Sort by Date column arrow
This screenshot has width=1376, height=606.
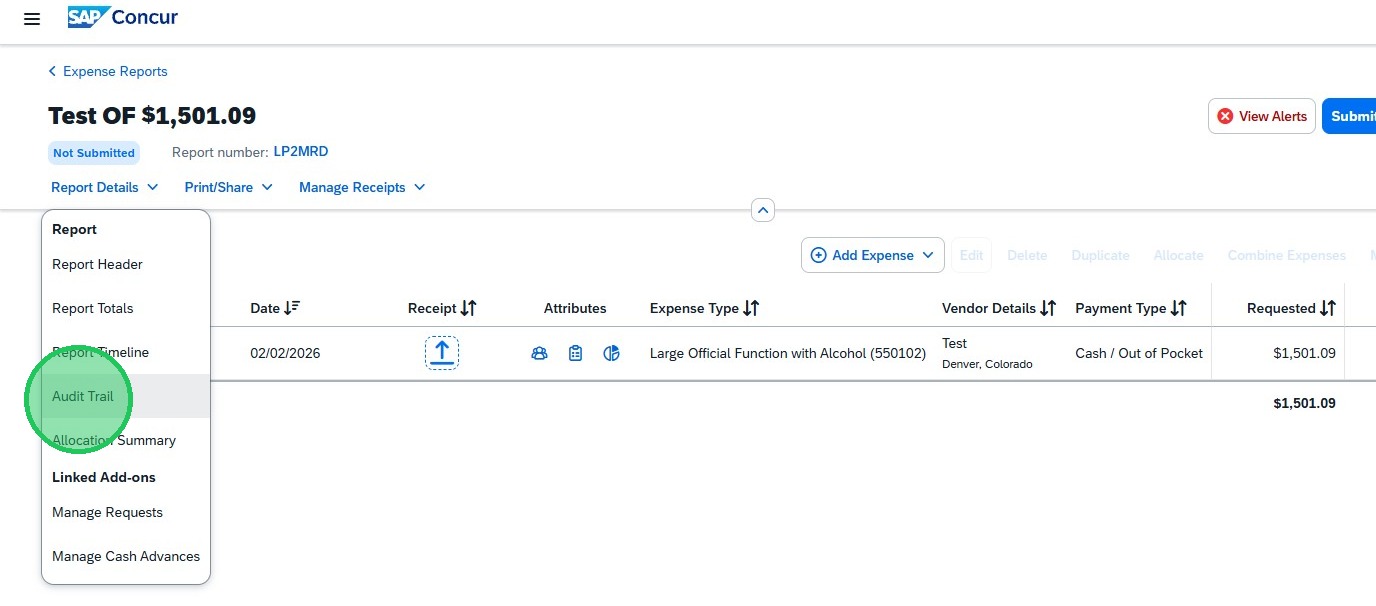(x=292, y=308)
